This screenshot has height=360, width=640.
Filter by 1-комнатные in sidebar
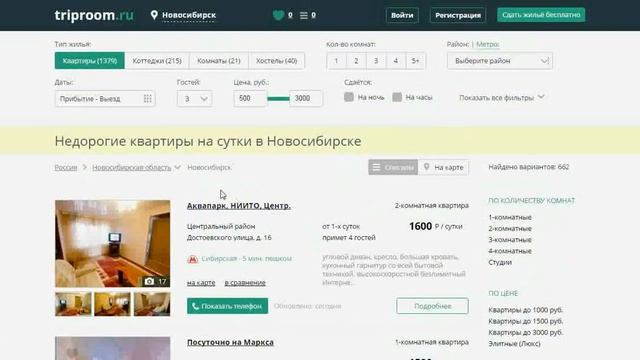point(510,217)
